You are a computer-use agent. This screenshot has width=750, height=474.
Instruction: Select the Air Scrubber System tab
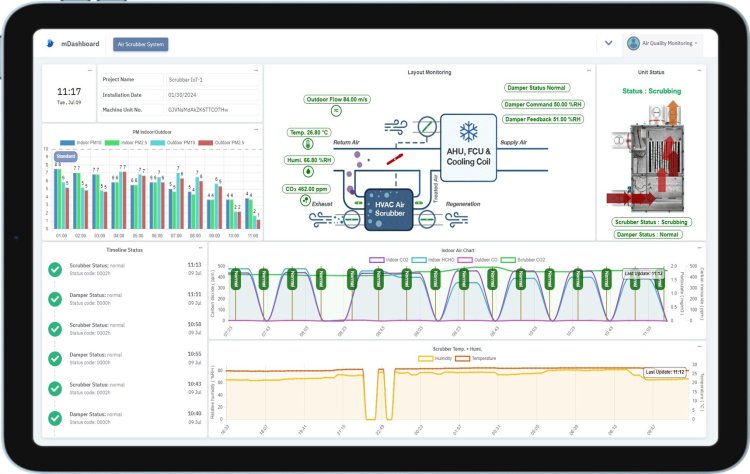[x=141, y=44]
